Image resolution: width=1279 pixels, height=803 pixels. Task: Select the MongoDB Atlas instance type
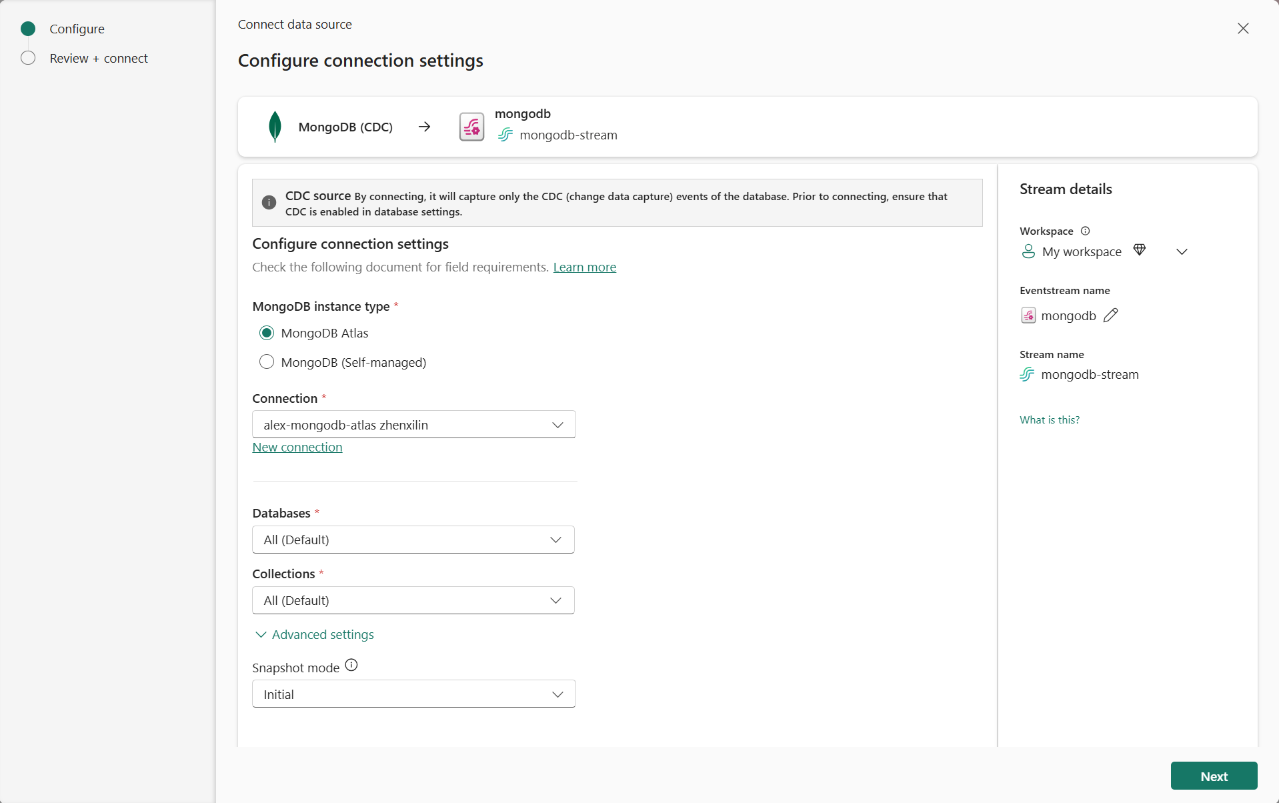(266, 333)
